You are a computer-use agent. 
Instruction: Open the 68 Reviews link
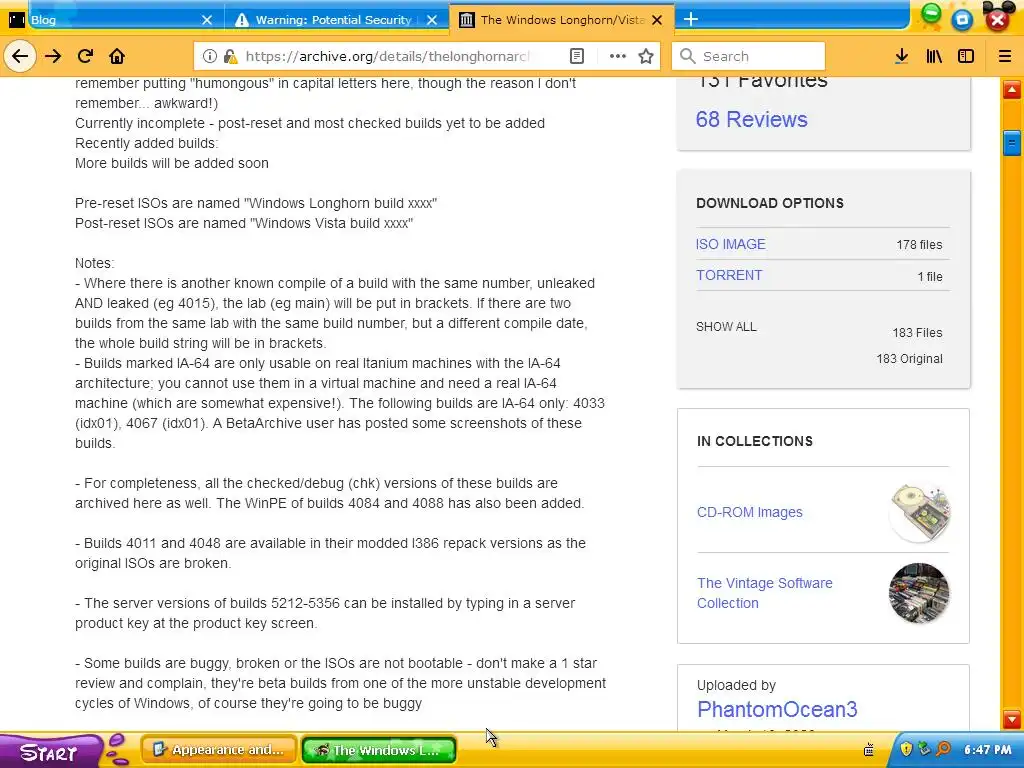751,120
